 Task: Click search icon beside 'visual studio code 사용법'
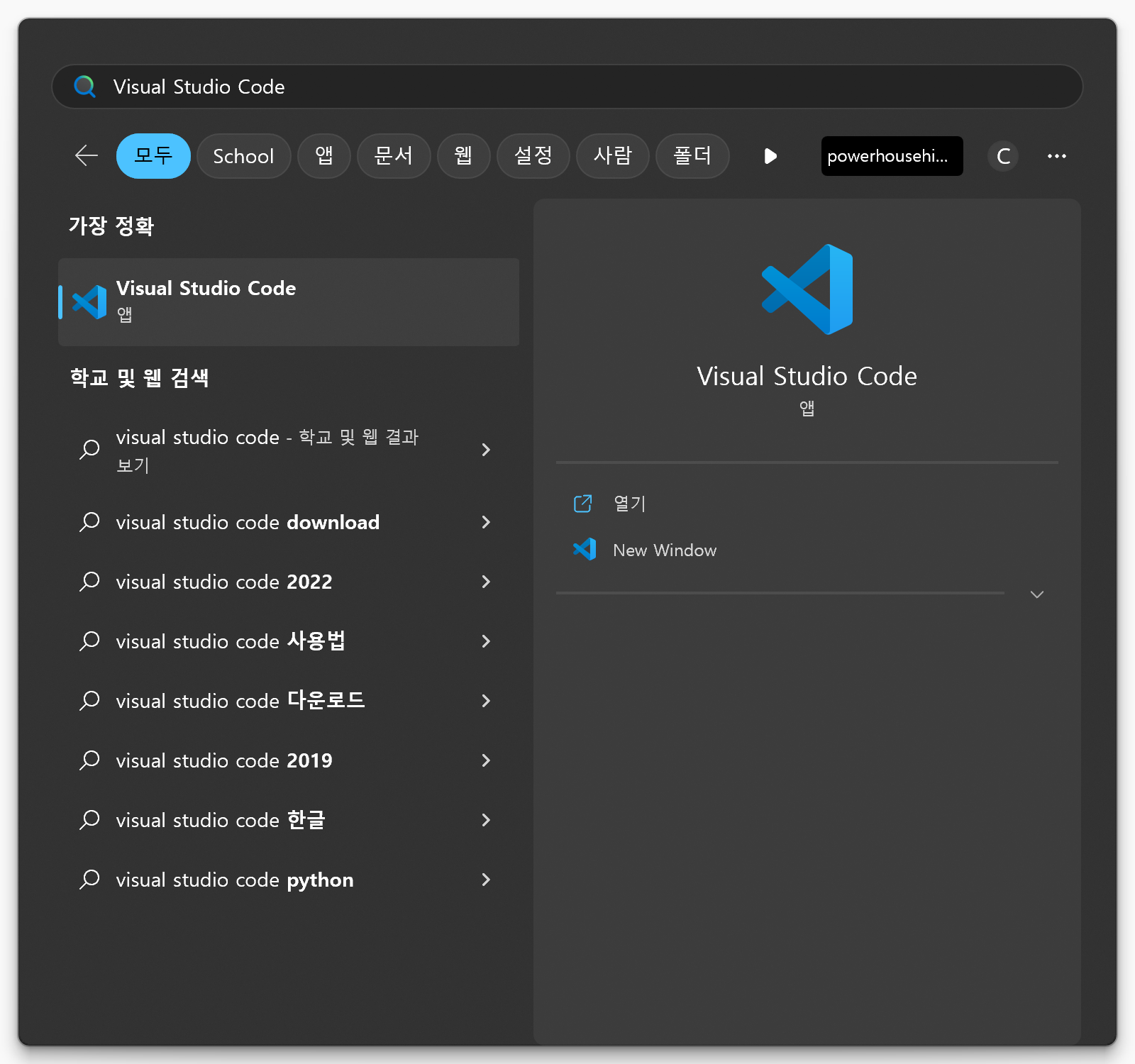coord(89,641)
